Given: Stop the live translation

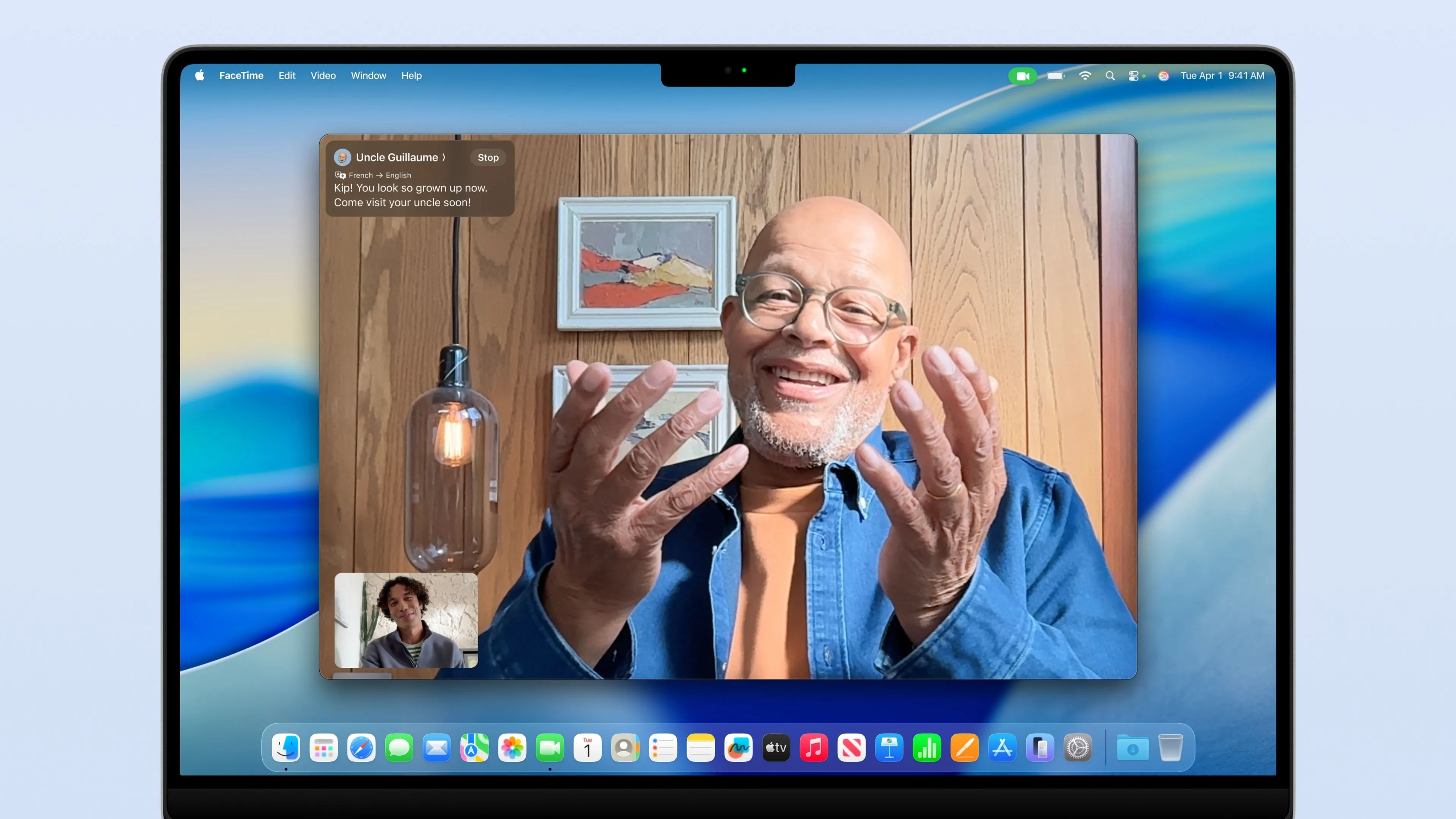Looking at the screenshot, I should pyautogui.click(x=488, y=158).
